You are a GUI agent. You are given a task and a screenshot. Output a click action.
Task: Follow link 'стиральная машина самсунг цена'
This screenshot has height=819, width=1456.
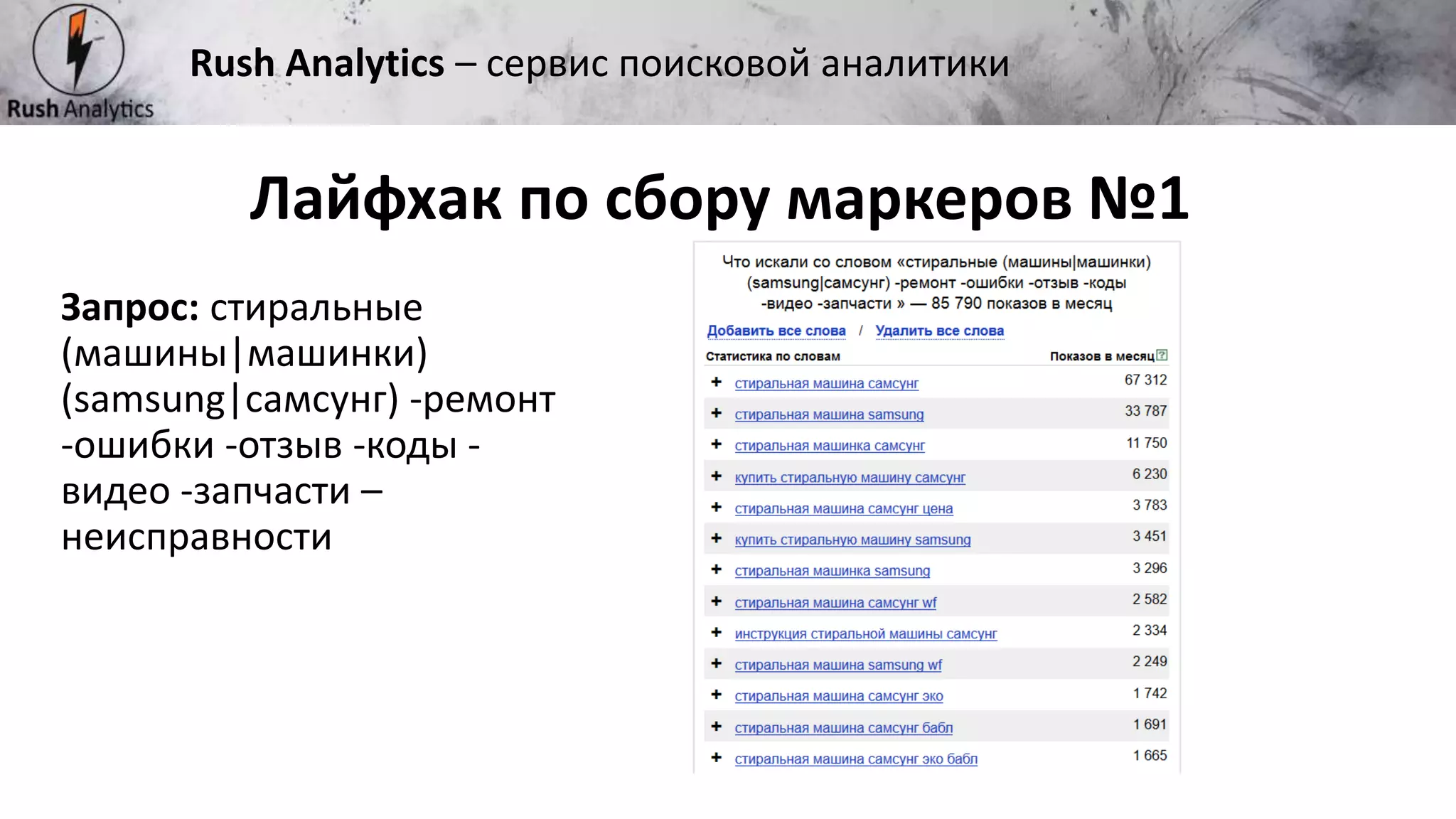pyautogui.click(x=843, y=509)
